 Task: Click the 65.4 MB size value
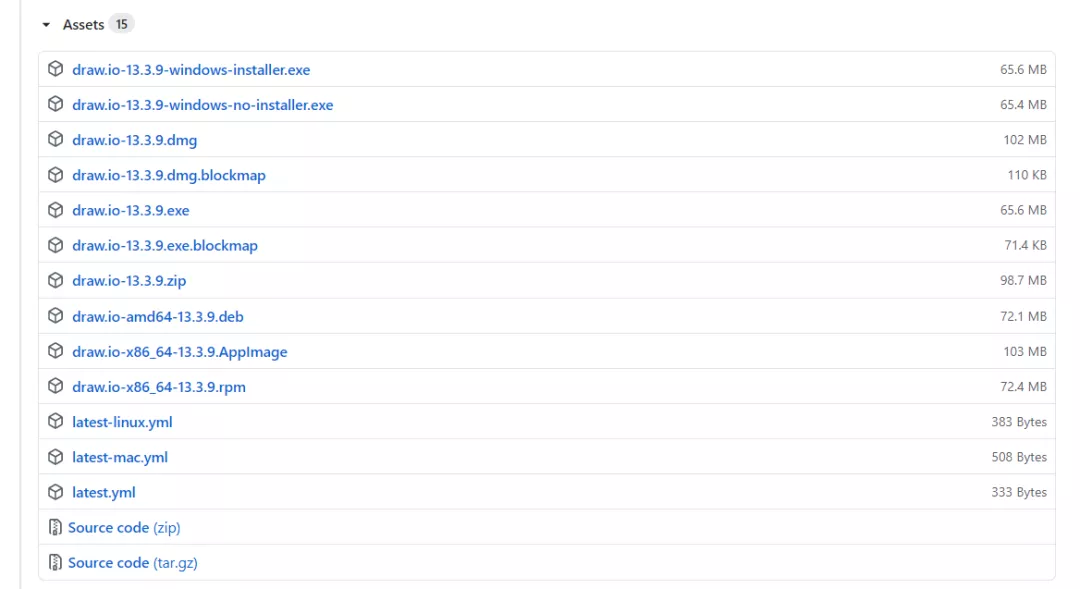[x=1023, y=105]
